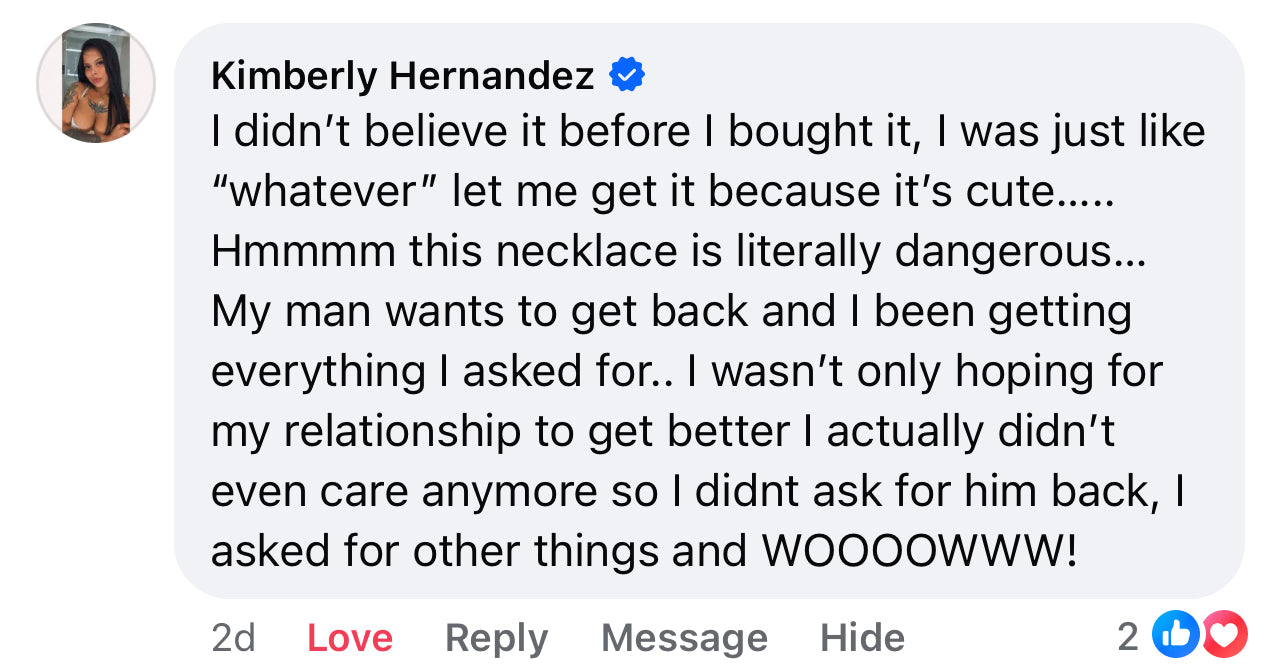Click the word everything in the comment
Image resolution: width=1284 pixels, height=670 pixels.
click(317, 372)
